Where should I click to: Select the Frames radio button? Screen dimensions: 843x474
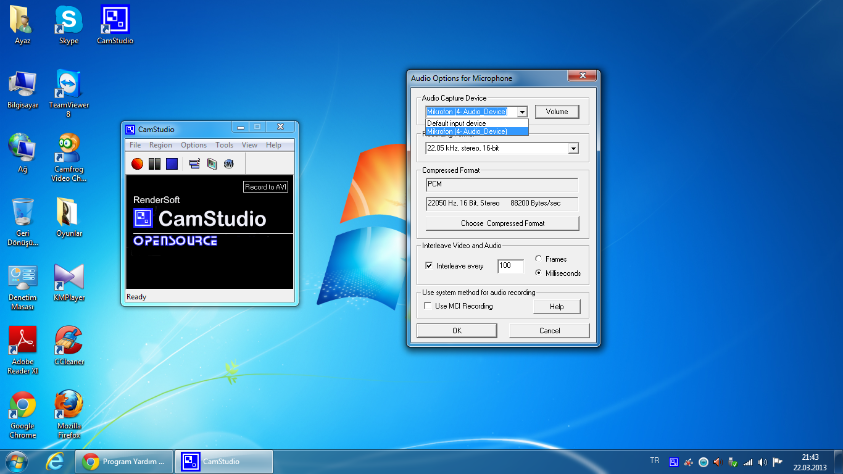539,259
